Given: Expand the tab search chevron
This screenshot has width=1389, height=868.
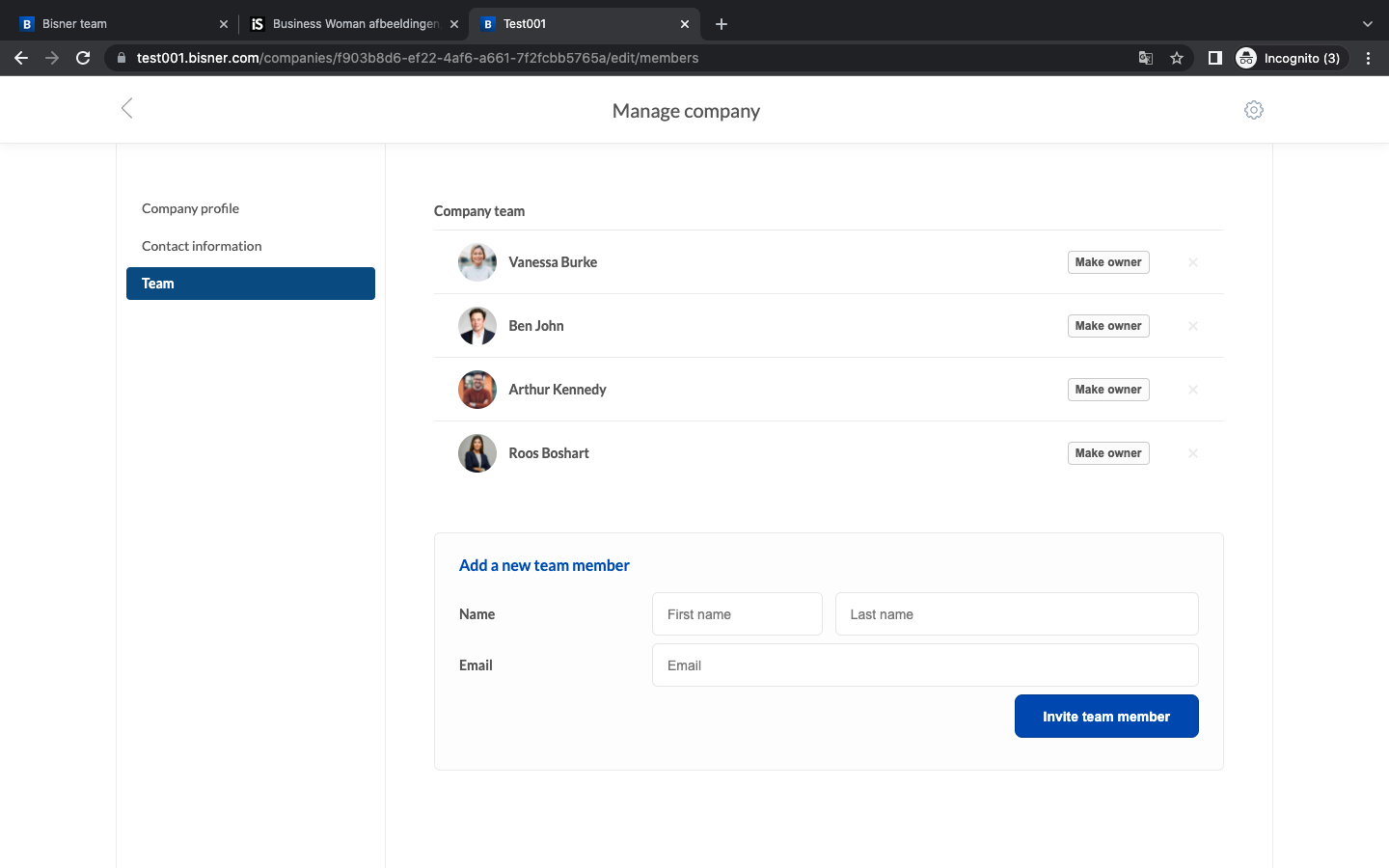Looking at the screenshot, I should 1367,24.
